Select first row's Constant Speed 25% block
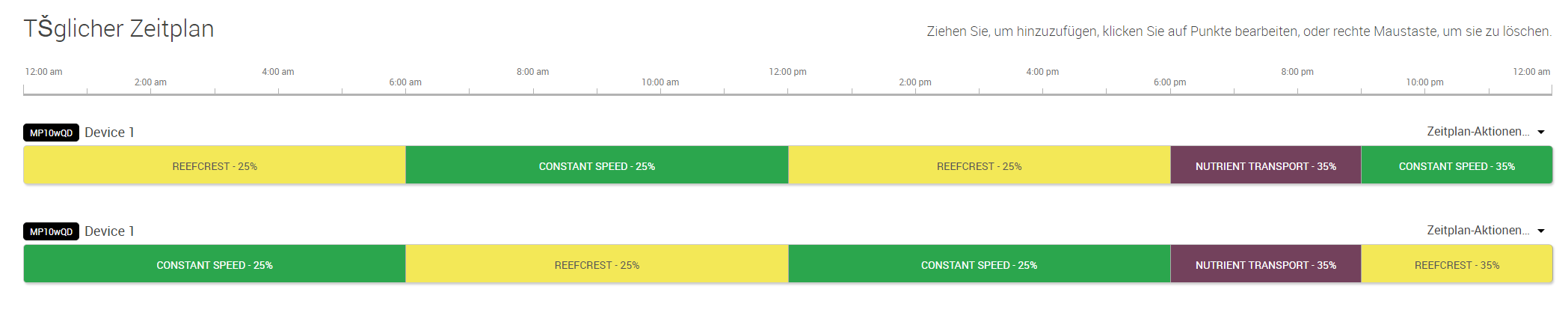This screenshot has width=1568, height=319. click(x=597, y=165)
